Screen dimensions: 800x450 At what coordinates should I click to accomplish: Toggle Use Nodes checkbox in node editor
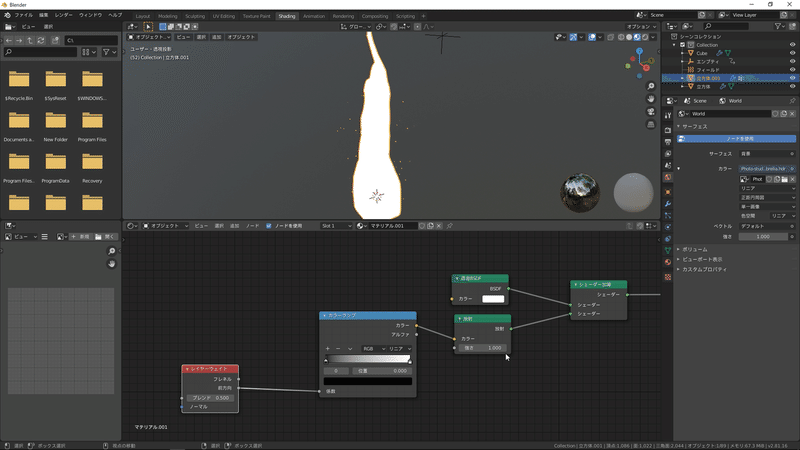269,226
